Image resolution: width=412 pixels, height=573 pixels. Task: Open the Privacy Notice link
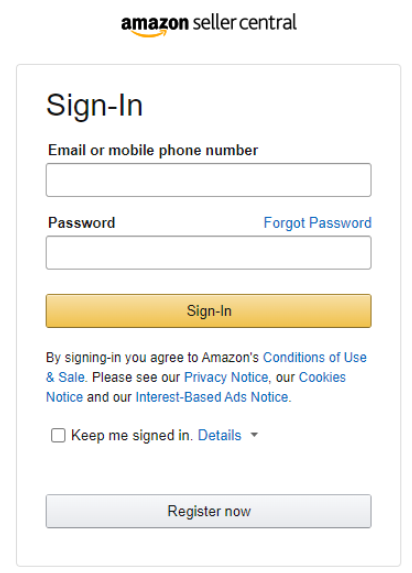226,377
